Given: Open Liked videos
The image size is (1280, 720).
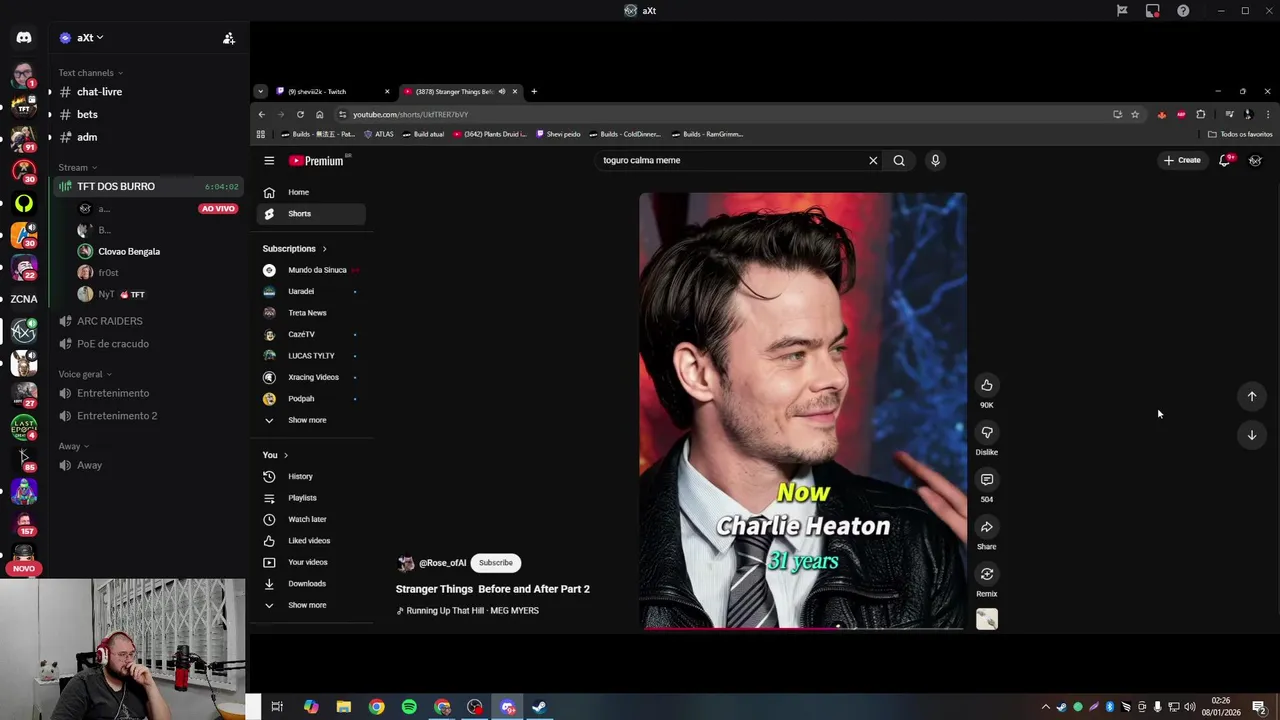Looking at the screenshot, I should (310, 541).
